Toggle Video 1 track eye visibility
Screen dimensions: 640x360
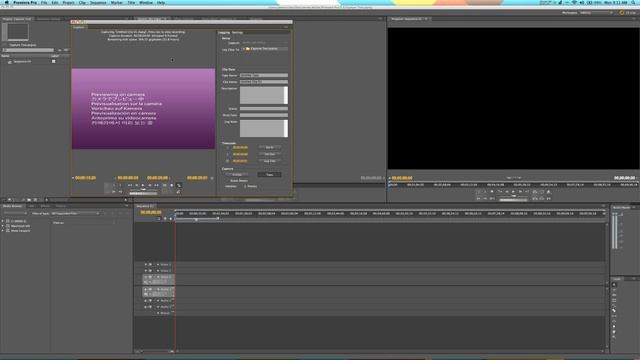click(x=146, y=277)
